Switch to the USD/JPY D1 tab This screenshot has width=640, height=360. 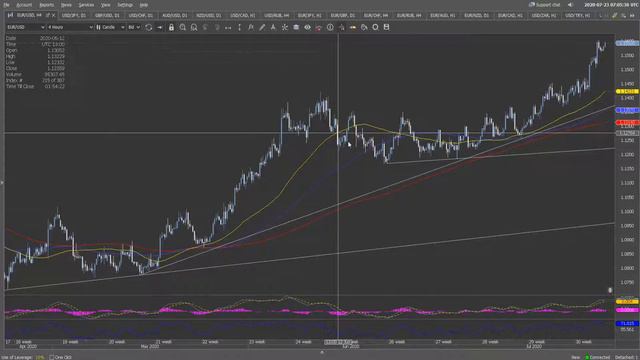click(x=74, y=15)
